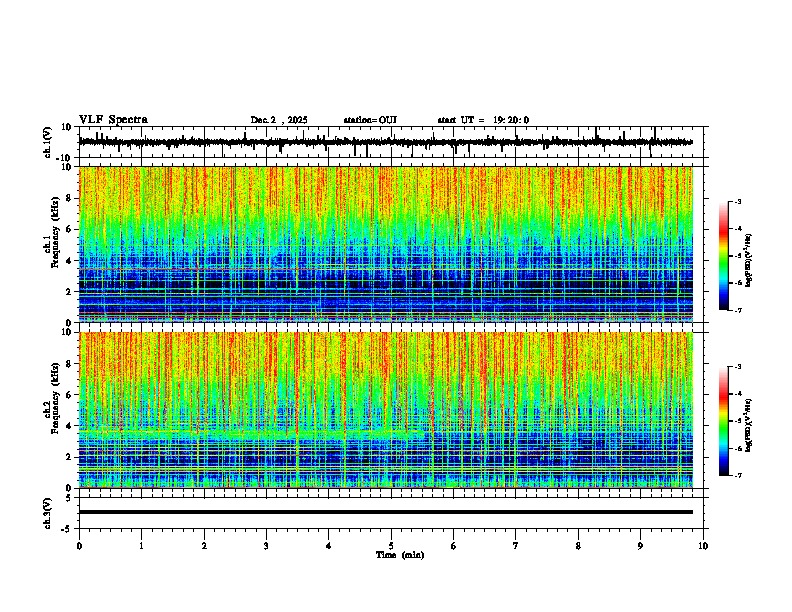Click time axis tick label "4"
Screen dimensions: 792x612
[x=329, y=546]
